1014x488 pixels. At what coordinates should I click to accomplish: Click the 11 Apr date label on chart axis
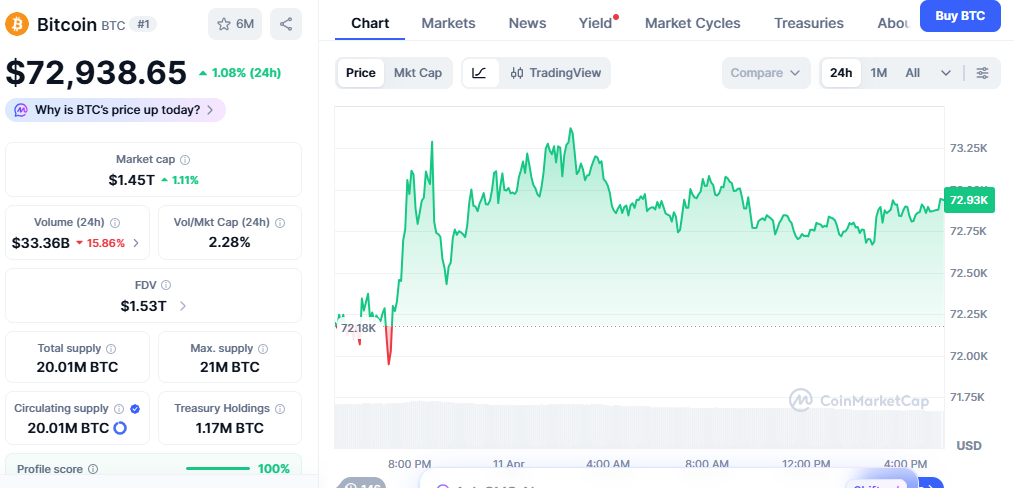coord(508,463)
